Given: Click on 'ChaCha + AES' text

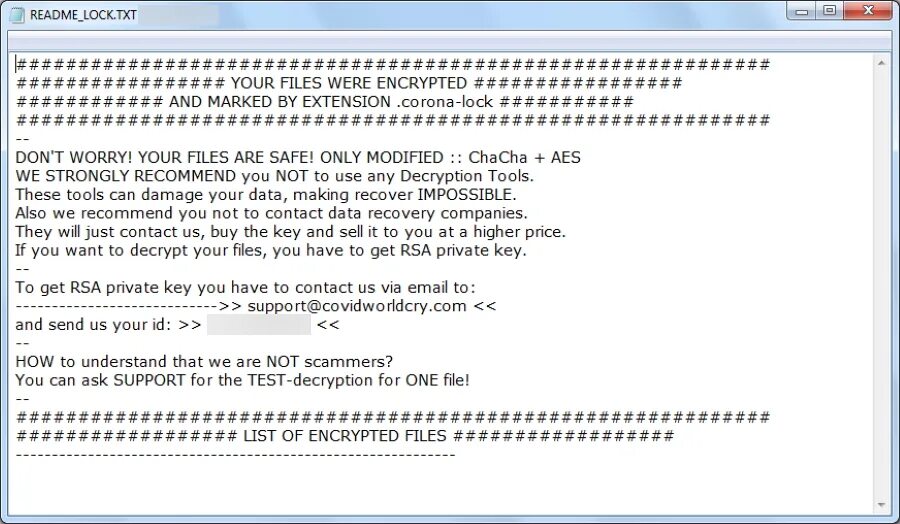Looking at the screenshot, I should click(x=524, y=157).
